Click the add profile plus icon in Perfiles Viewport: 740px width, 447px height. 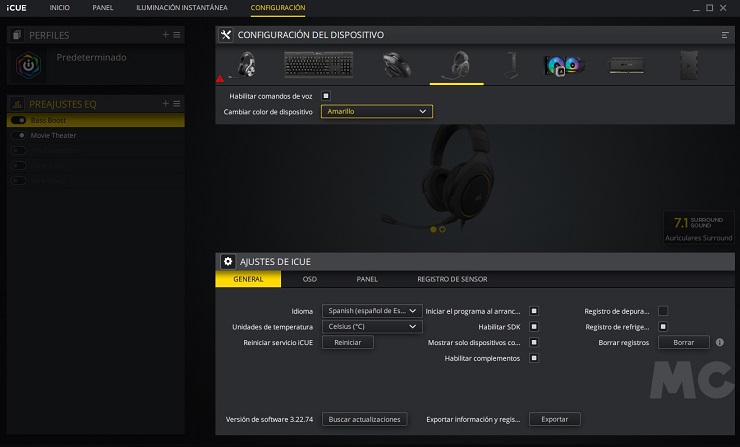pos(166,35)
